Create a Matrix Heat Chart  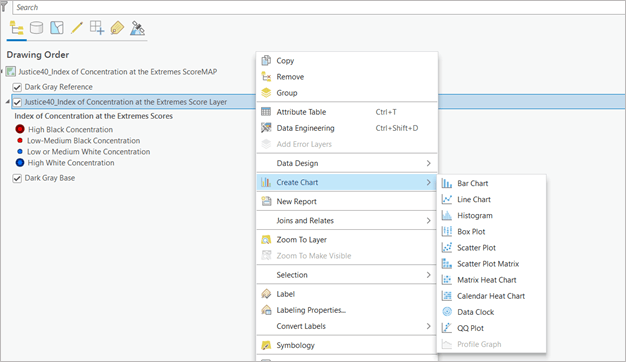tap(491, 280)
